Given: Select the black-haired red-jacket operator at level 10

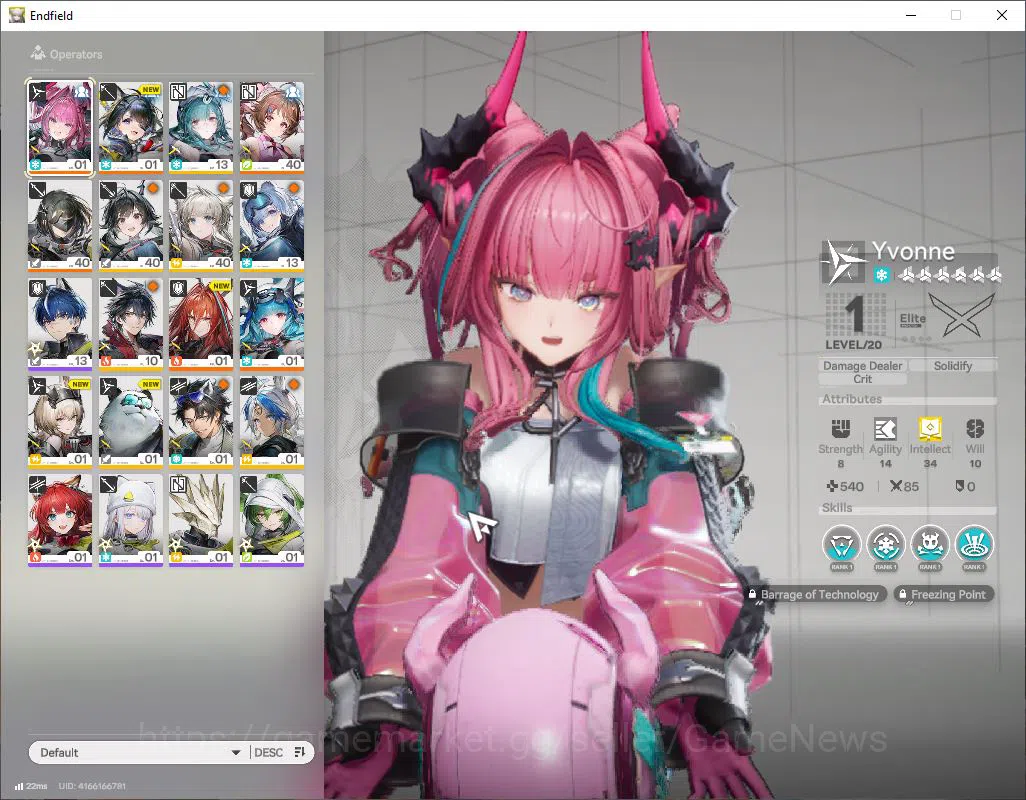Looking at the screenshot, I should tap(131, 324).
